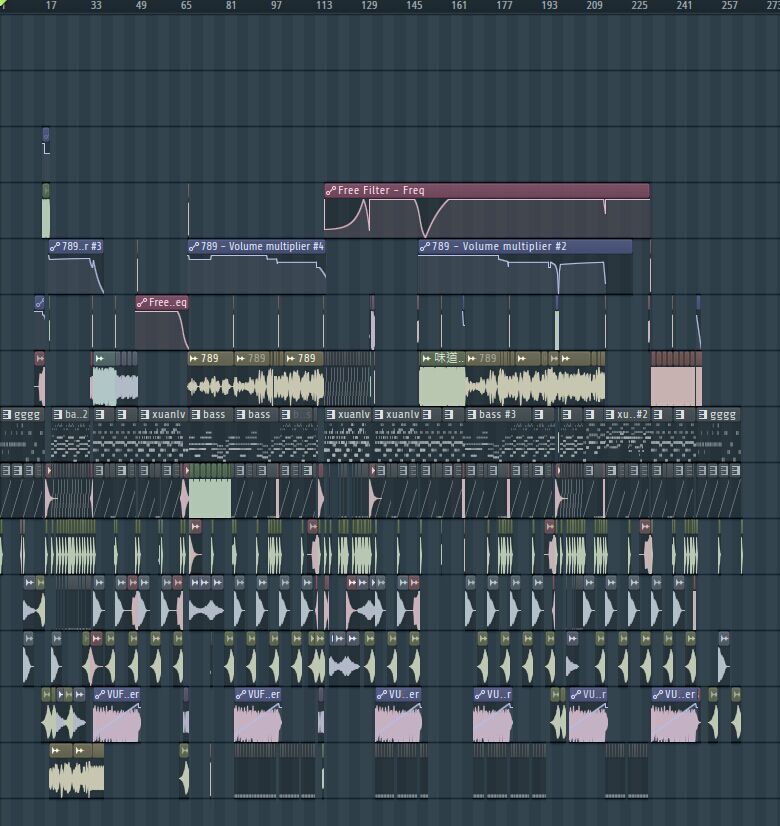The height and width of the screenshot is (826, 780).
Task: Select the 789 - Volume multiplier #4 clip title
Action: click(x=262, y=247)
